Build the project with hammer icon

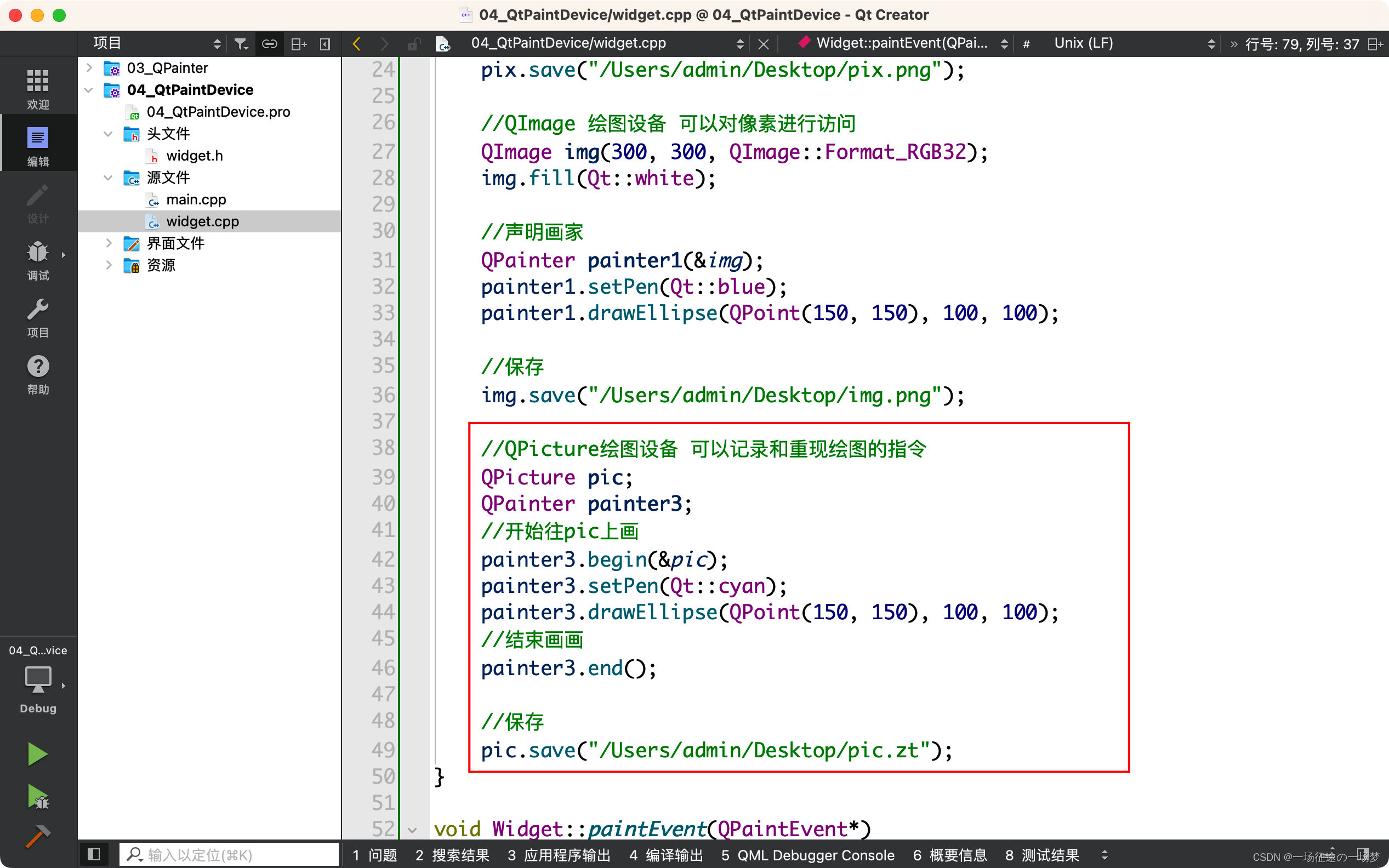click(38, 836)
